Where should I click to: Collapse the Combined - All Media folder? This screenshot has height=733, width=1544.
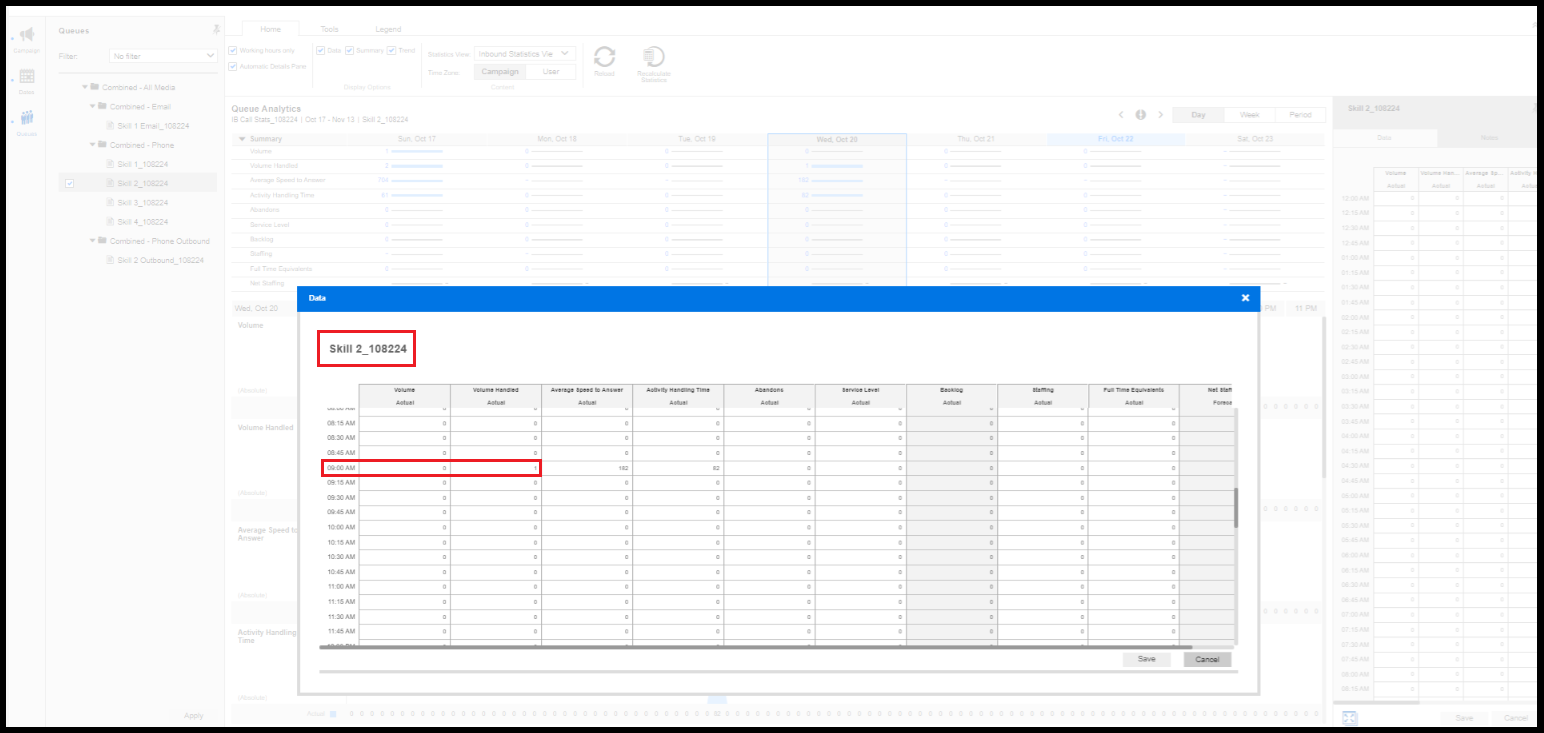click(86, 87)
